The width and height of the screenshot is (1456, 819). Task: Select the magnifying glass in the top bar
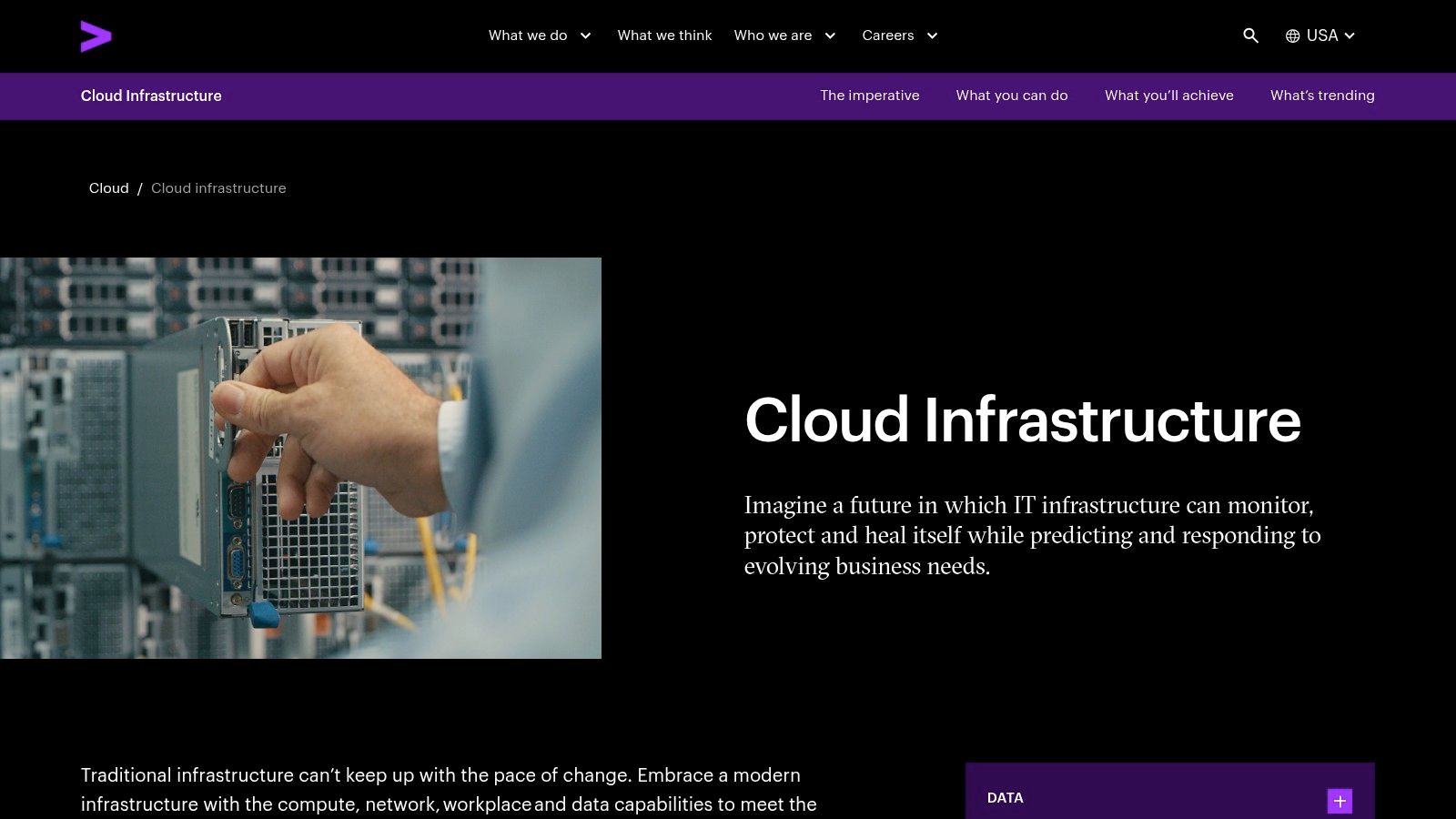click(x=1250, y=35)
